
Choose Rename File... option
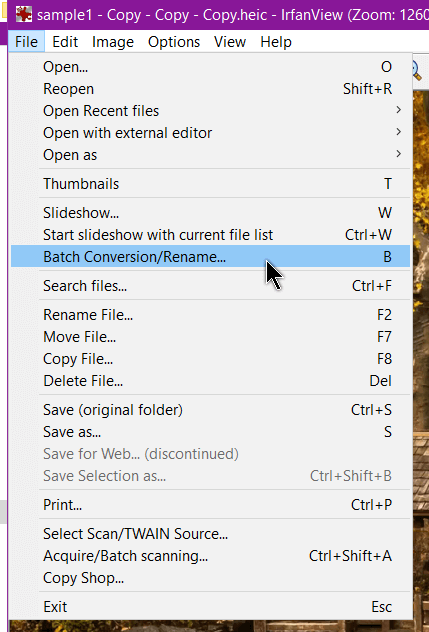(x=210, y=315)
